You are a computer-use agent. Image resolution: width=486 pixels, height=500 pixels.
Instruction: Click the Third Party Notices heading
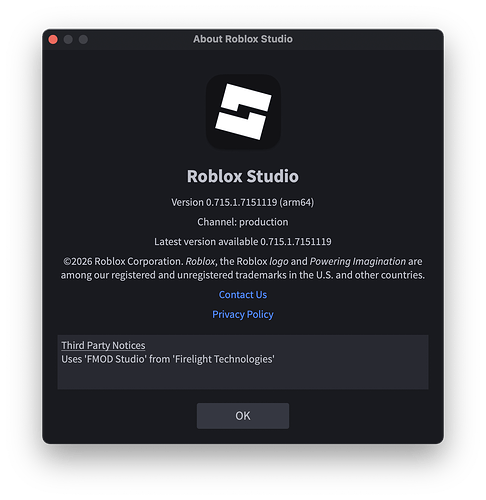pos(103,345)
